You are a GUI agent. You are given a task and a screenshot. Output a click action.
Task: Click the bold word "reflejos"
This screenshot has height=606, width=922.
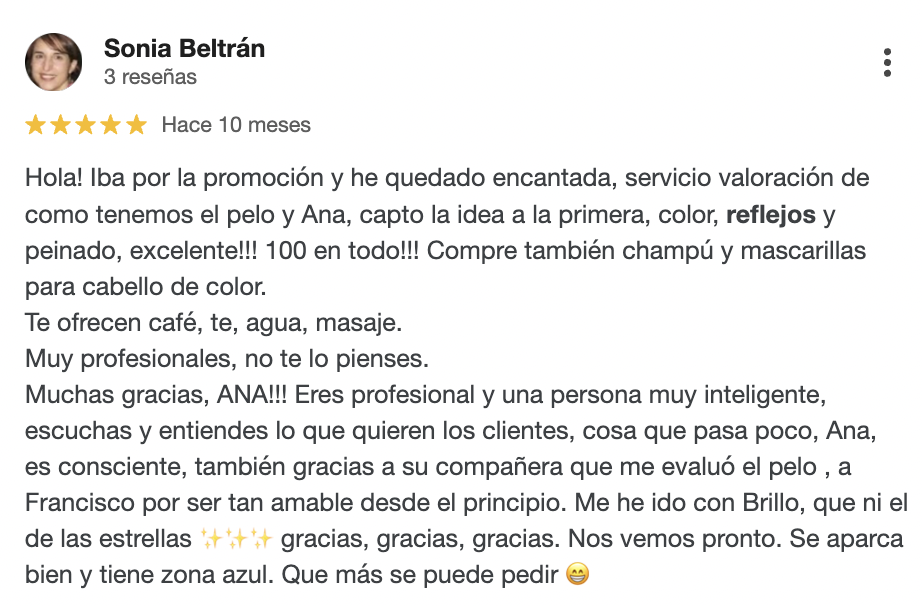(x=771, y=214)
